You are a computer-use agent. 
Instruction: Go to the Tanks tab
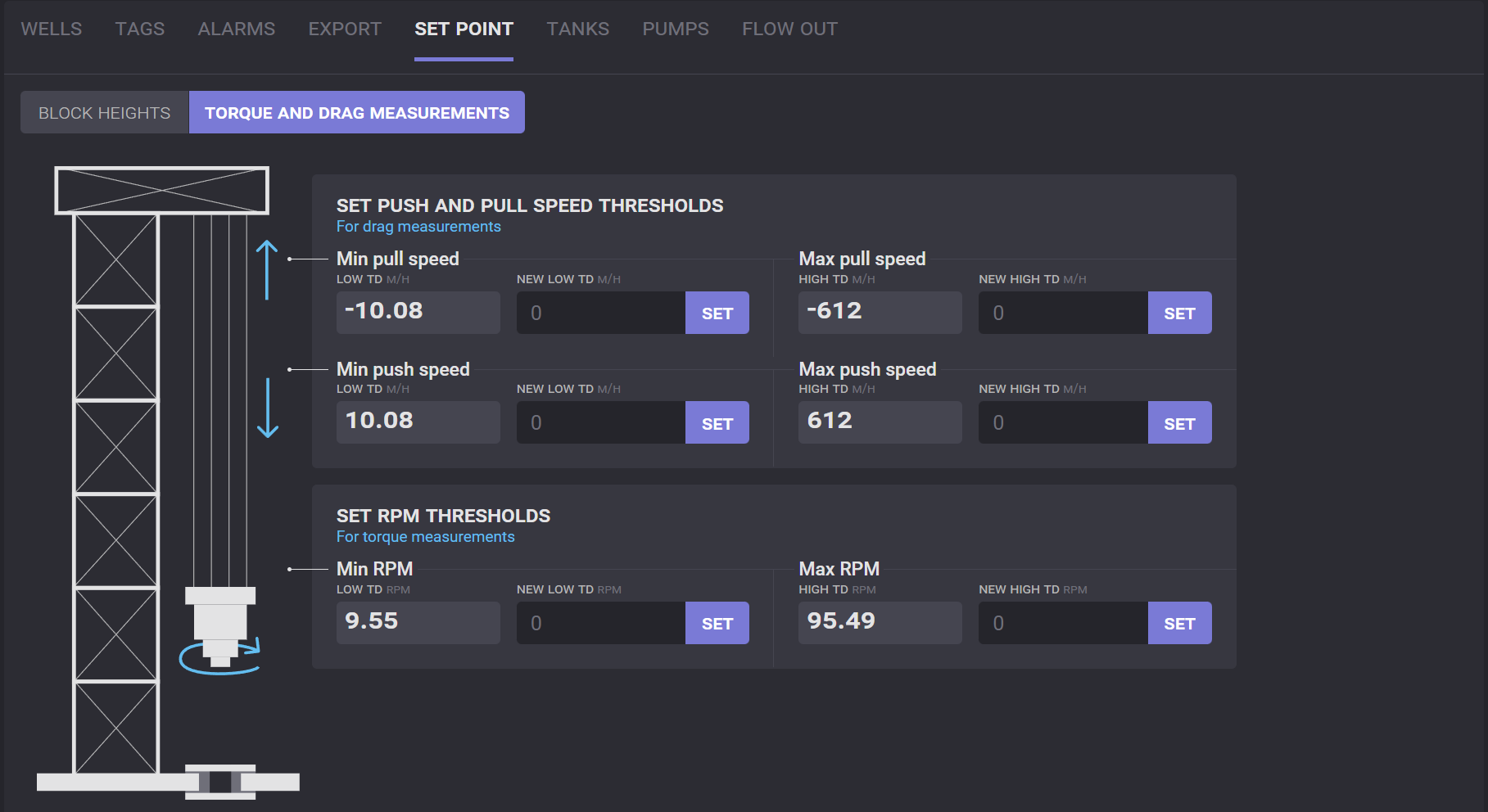[578, 29]
